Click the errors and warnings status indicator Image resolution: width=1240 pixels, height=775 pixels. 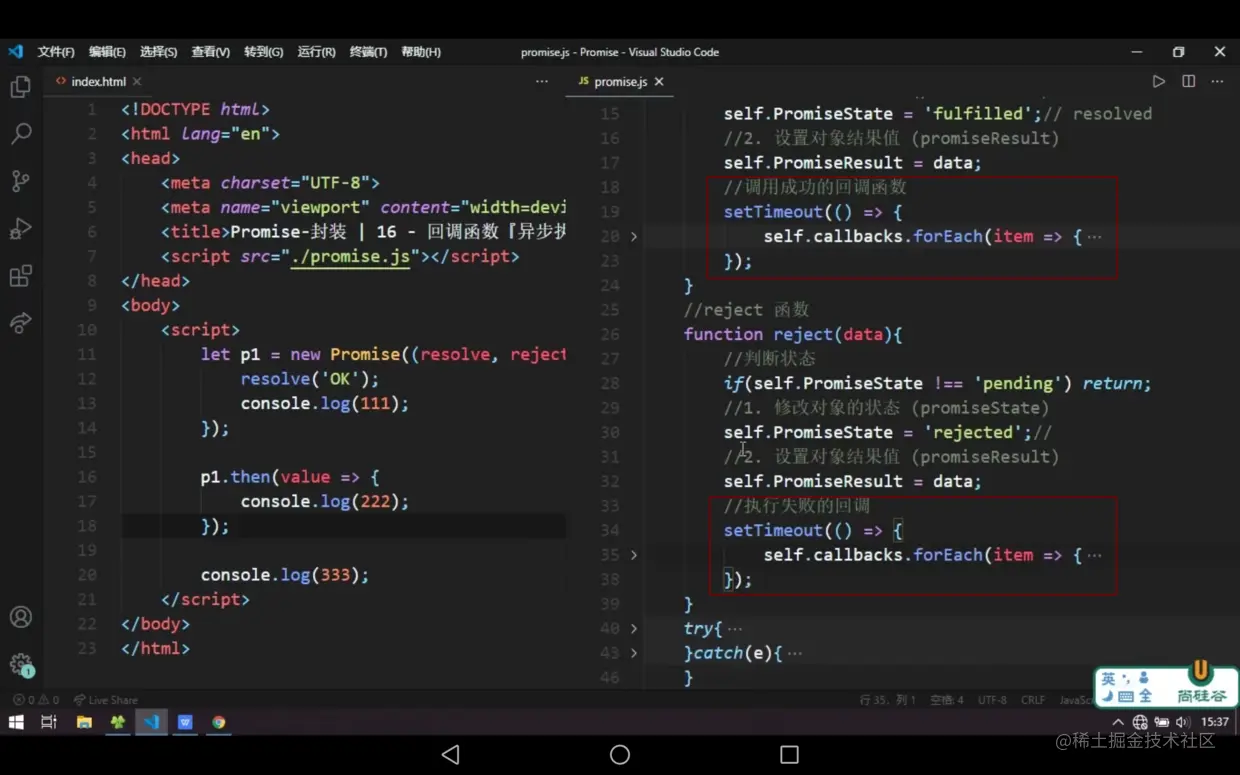[36, 700]
